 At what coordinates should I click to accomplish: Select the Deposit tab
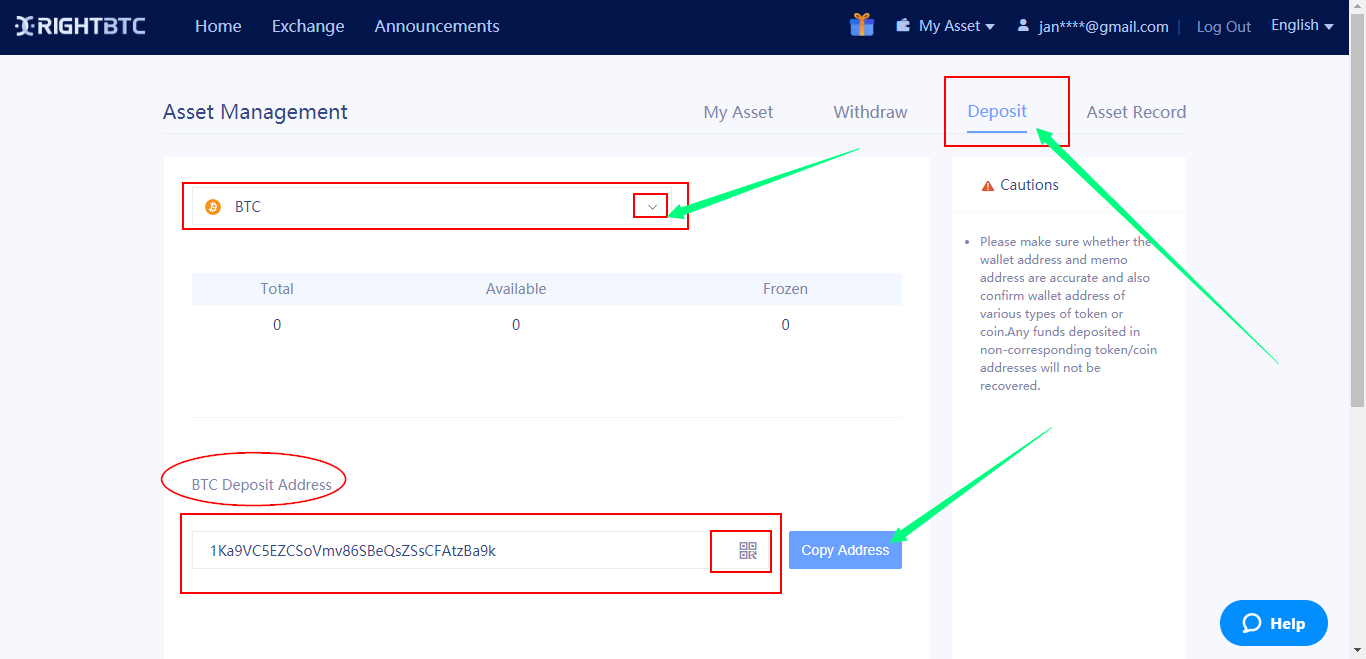(x=997, y=111)
